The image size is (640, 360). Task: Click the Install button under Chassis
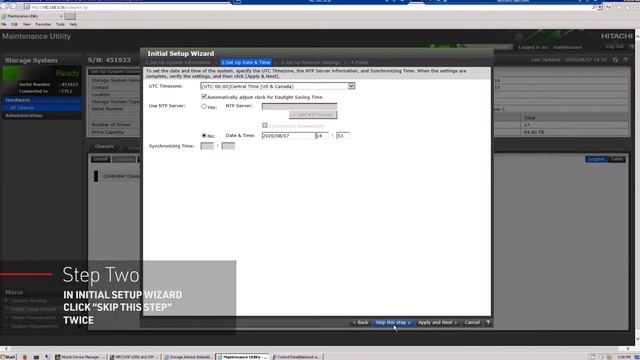click(100, 159)
